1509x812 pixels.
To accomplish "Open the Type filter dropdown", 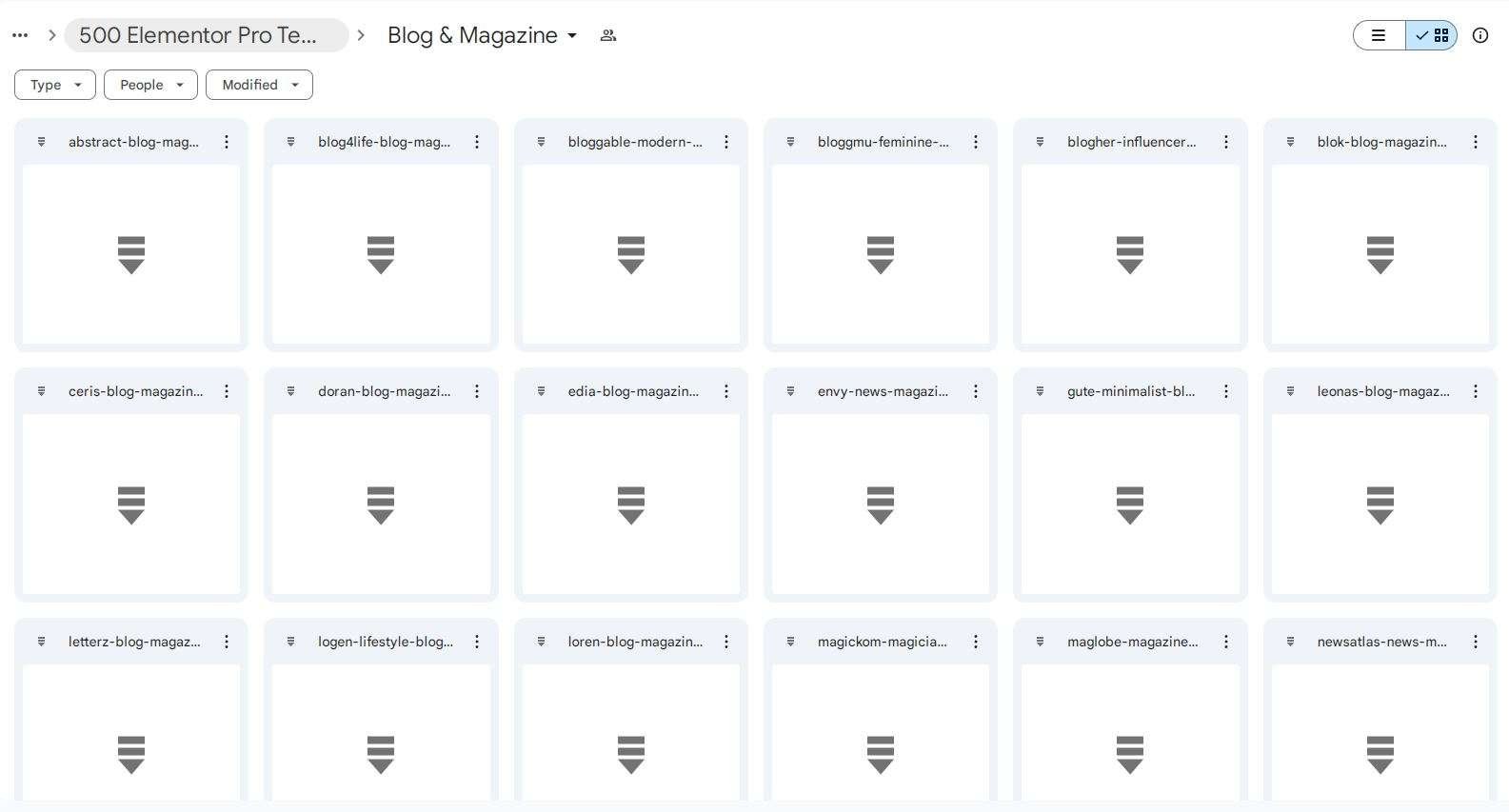I will [x=55, y=85].
